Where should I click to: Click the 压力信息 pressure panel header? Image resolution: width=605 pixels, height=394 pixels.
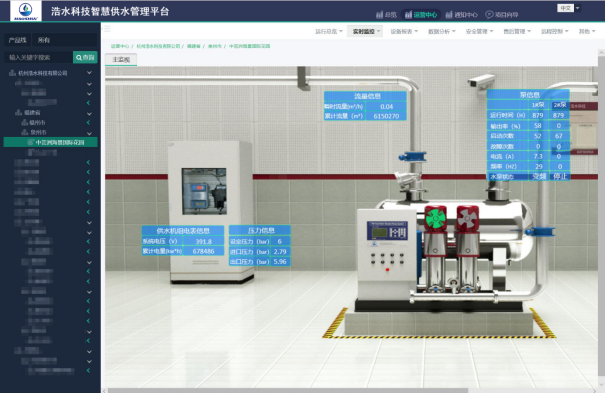pos(260,230)
